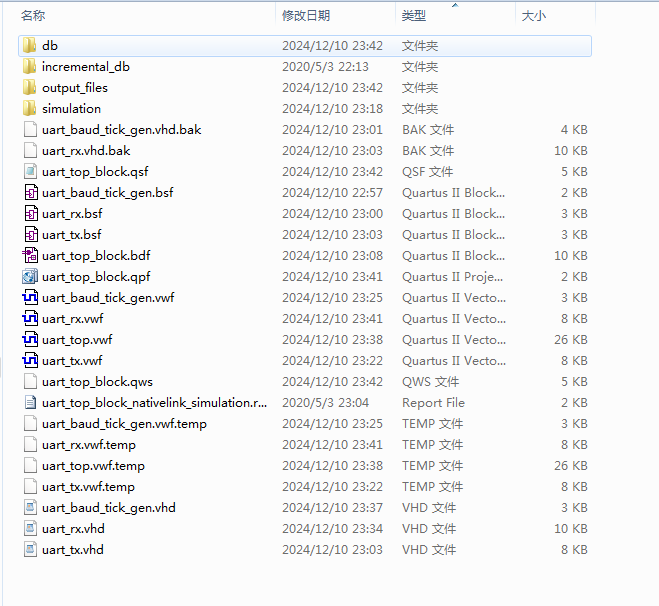Click file name uart_top.vwf
The width and height of the screenshot is (659, 606).
77,340
